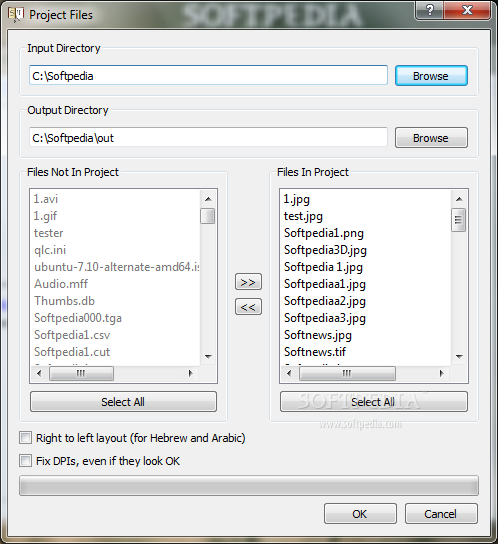This screenshot has height=544, width=498.
Task: Browse for the Output Directory
Action: click(x=431, y=138)
